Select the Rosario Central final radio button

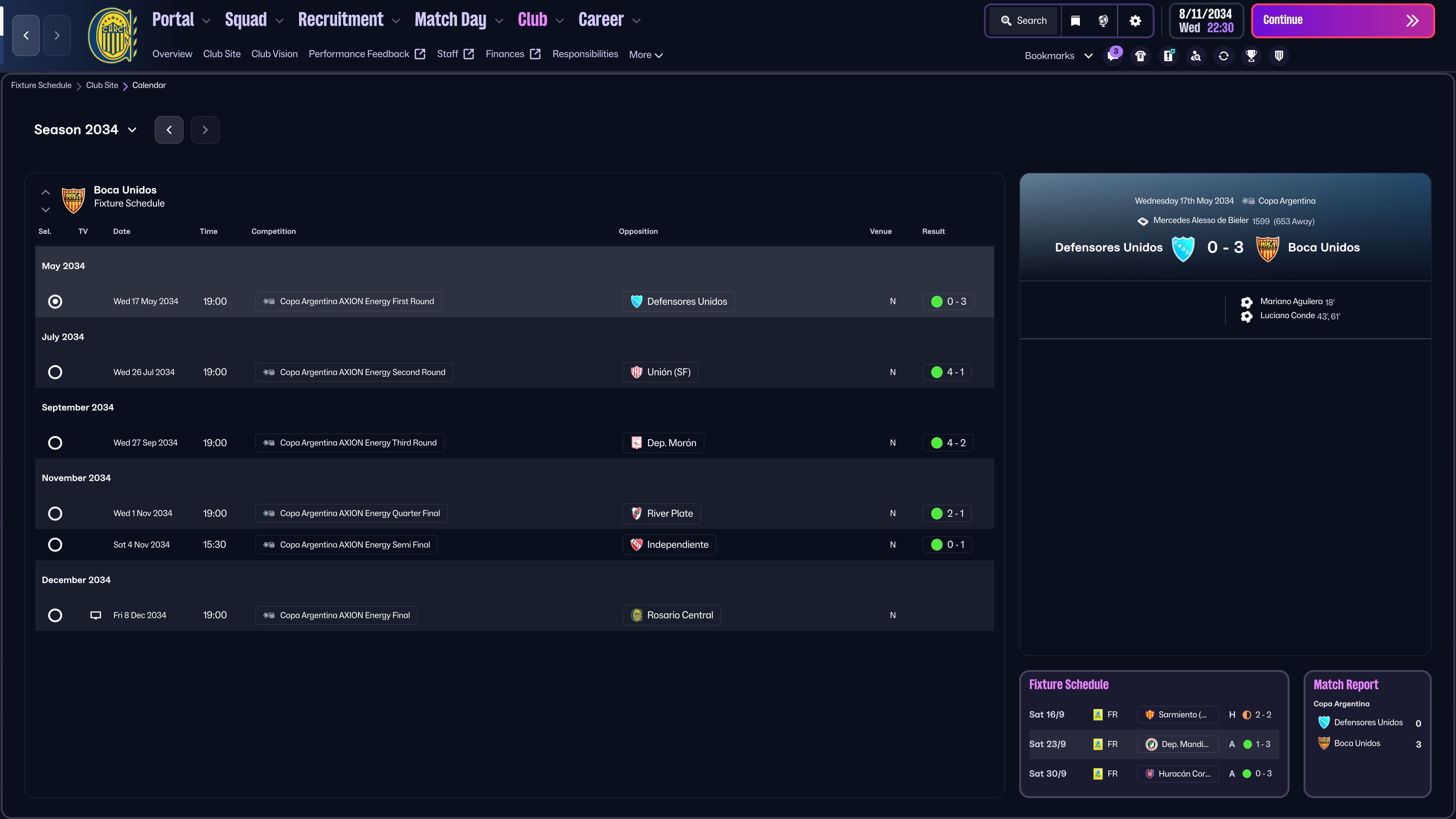(x=55, y=615)
